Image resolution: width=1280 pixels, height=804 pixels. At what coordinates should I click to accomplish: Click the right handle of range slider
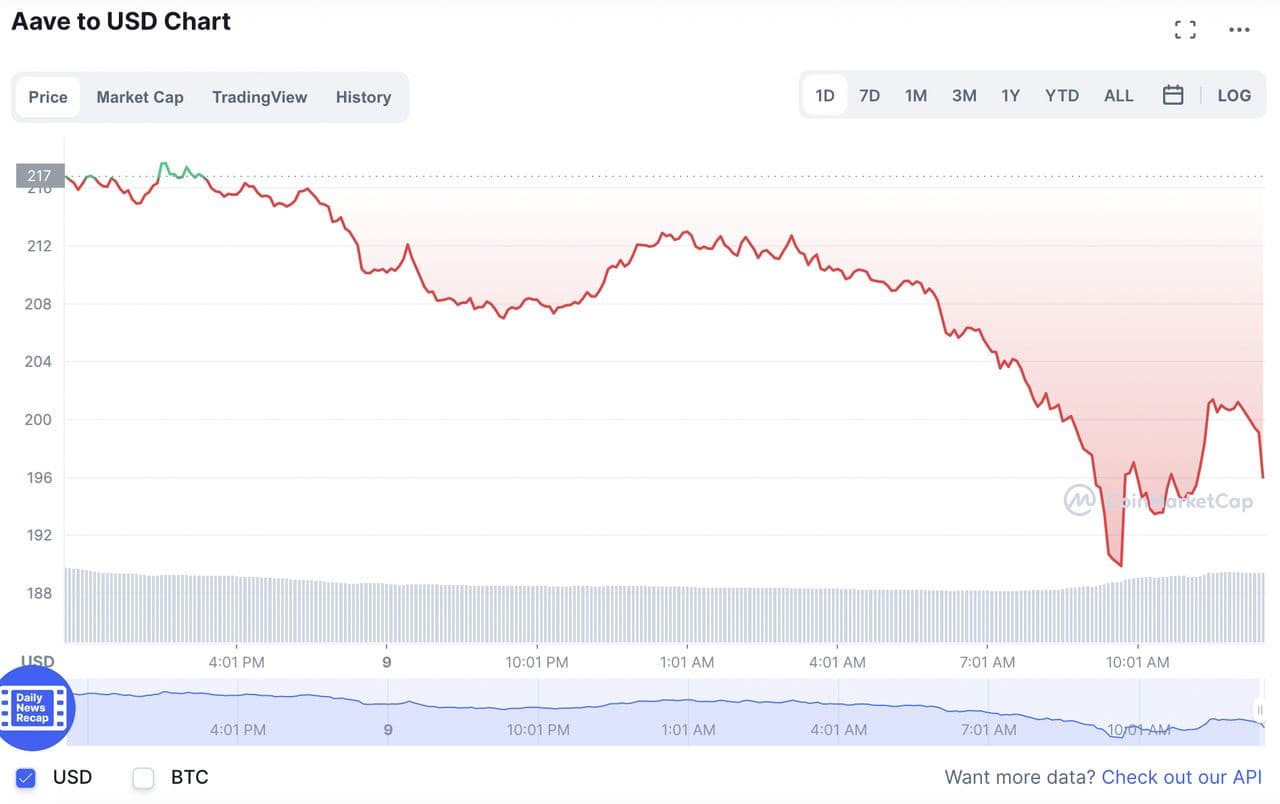tap(1260, 710)
